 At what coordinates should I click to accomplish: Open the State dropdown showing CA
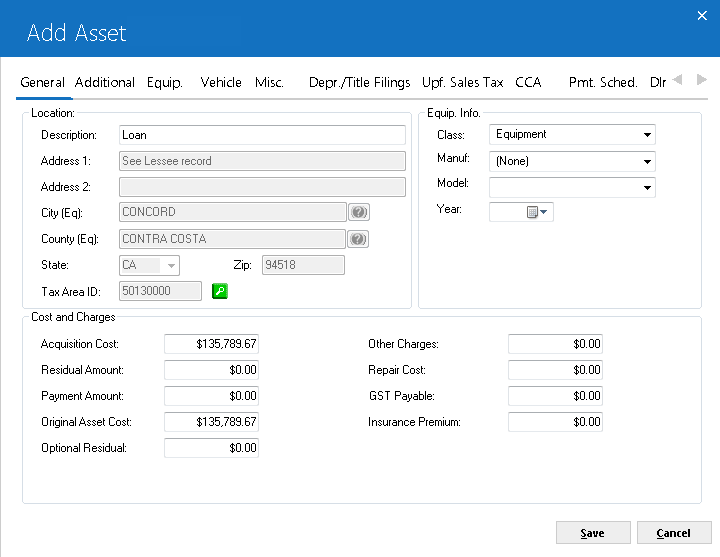(x=171, y=265)
